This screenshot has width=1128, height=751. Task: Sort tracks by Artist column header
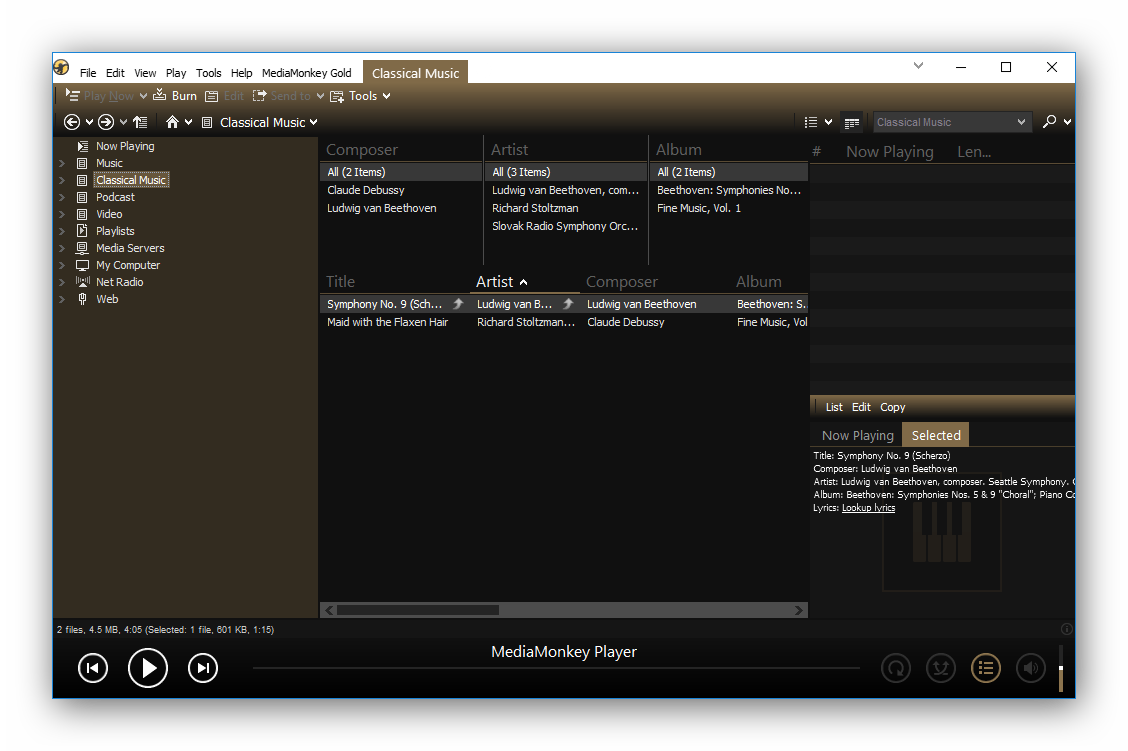[501, 281]
